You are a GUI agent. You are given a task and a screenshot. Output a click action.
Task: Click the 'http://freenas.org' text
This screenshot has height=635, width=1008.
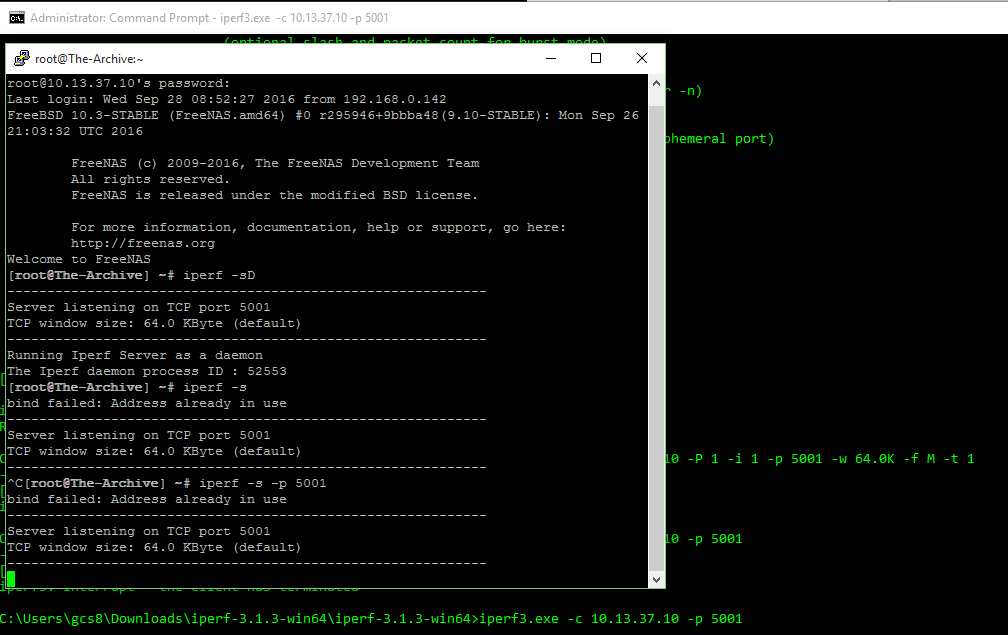click(x=143, y=244)
